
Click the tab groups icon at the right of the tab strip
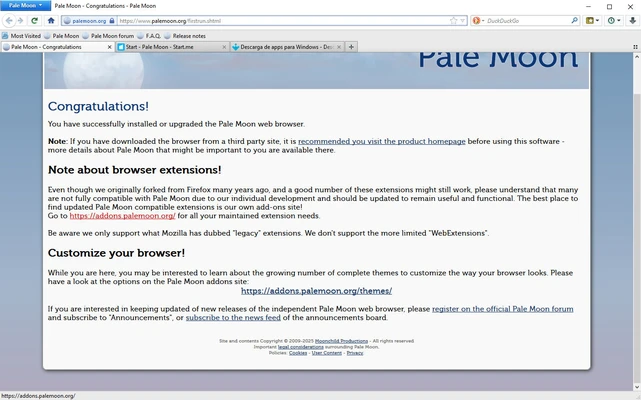click(635, 47)
